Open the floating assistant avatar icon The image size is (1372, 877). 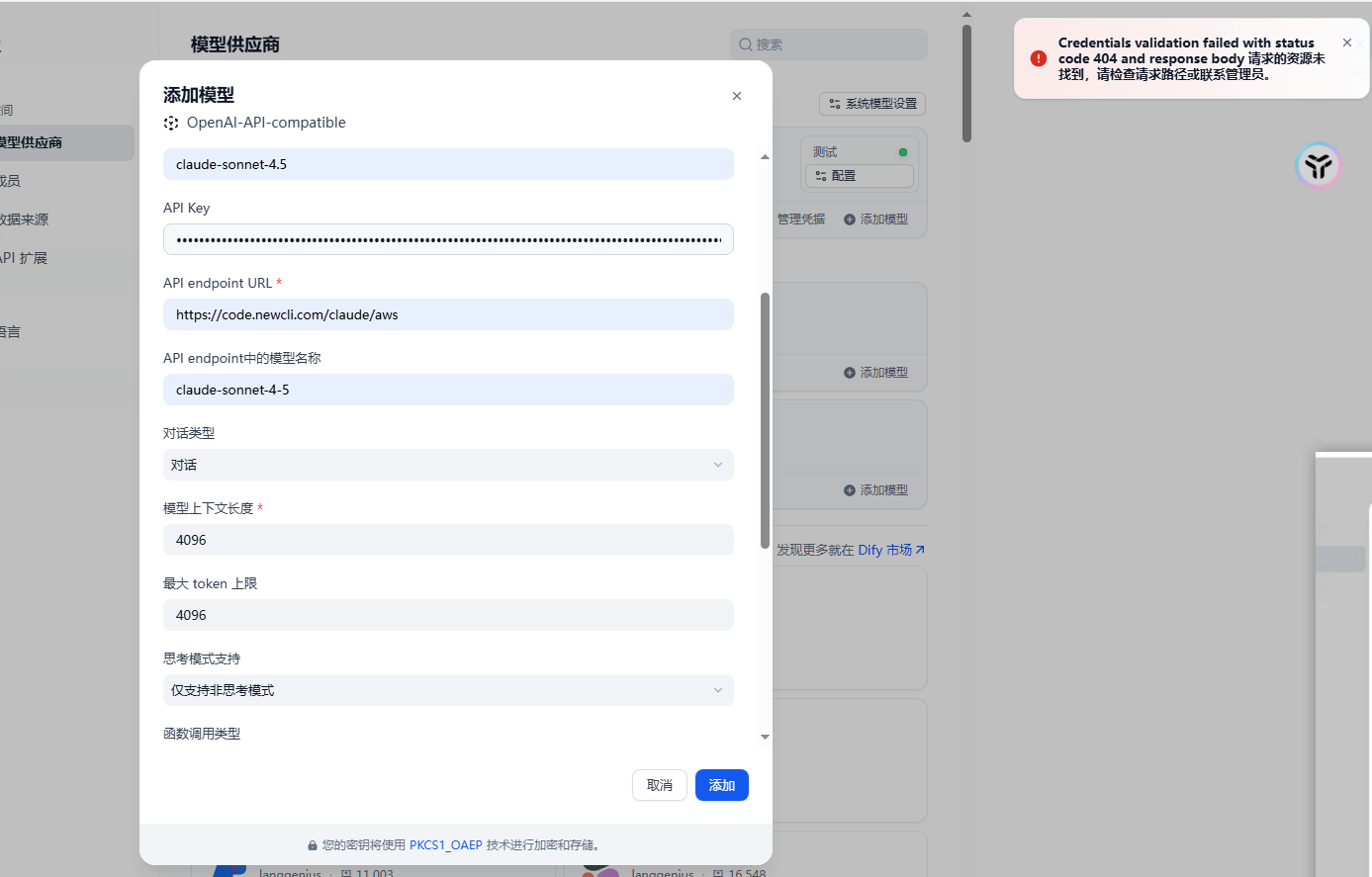pyautogui.click(x=1318, y=165)
